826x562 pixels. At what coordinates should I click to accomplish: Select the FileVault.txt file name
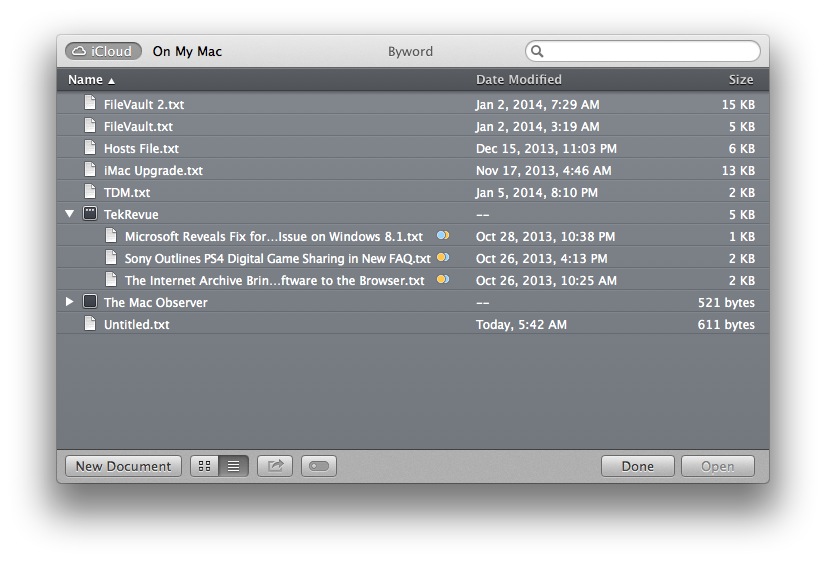pos(138,126)
